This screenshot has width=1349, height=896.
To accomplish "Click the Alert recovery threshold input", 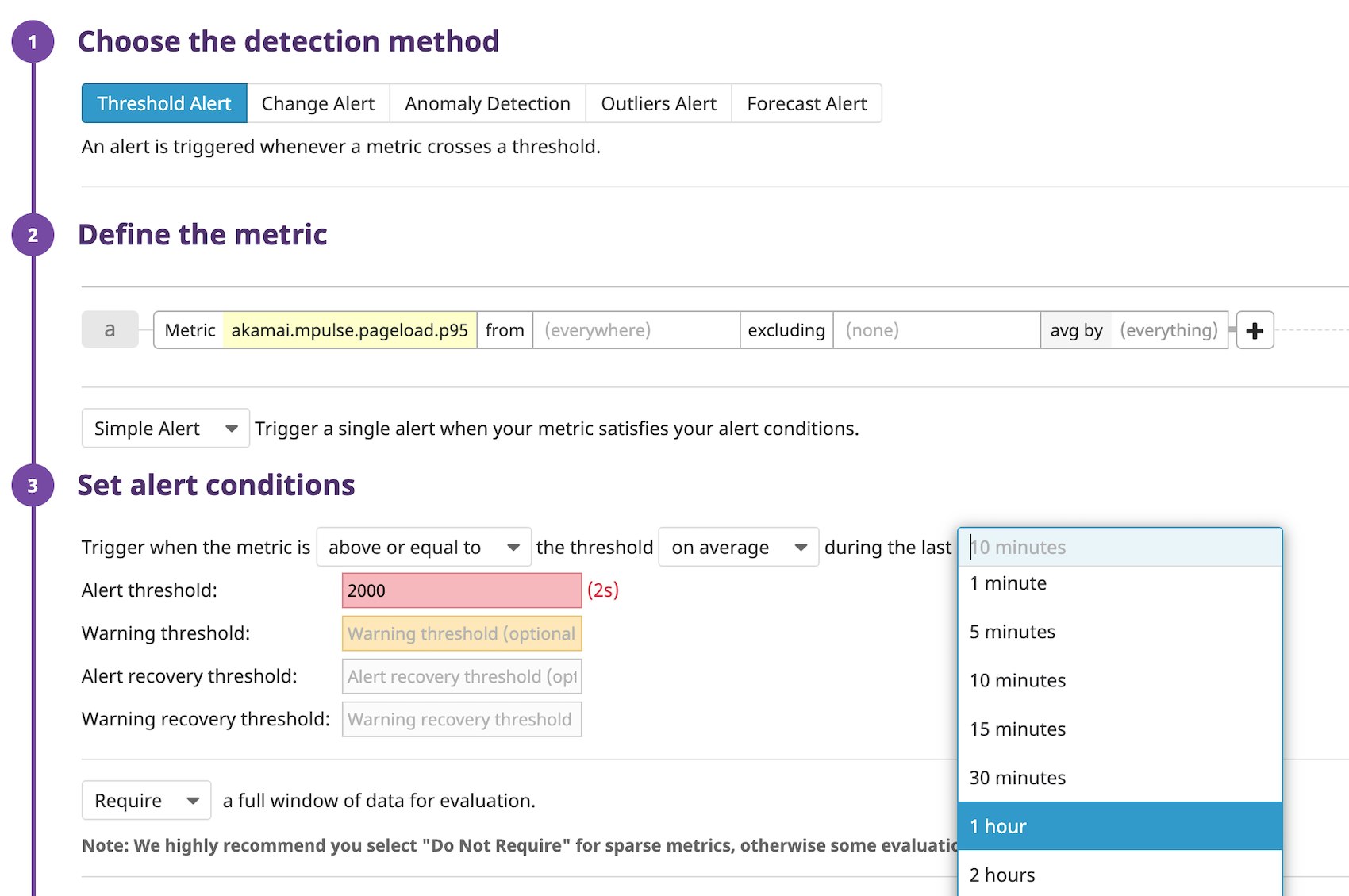I will (461, 676).
